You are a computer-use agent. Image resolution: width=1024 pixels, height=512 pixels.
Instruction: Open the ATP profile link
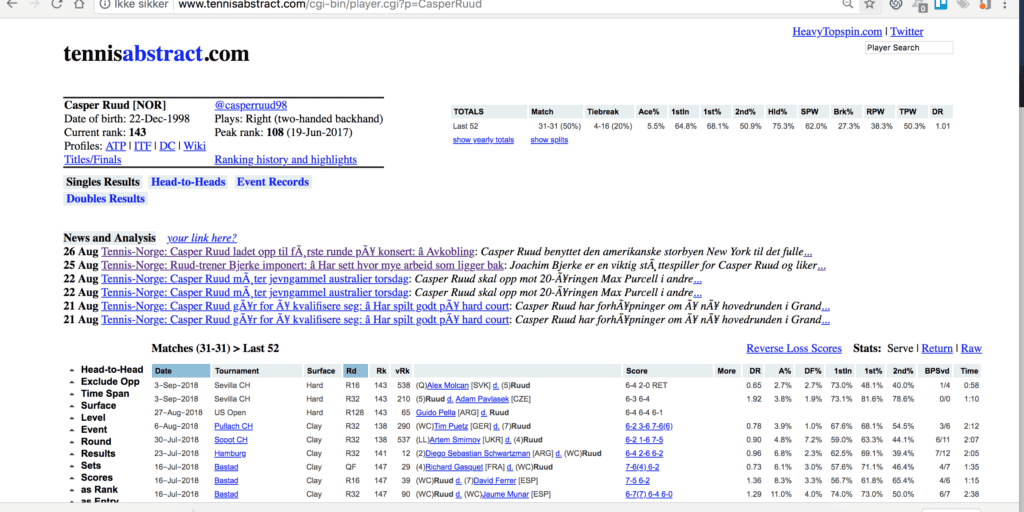pyautogui.click(x=116, y=146)
